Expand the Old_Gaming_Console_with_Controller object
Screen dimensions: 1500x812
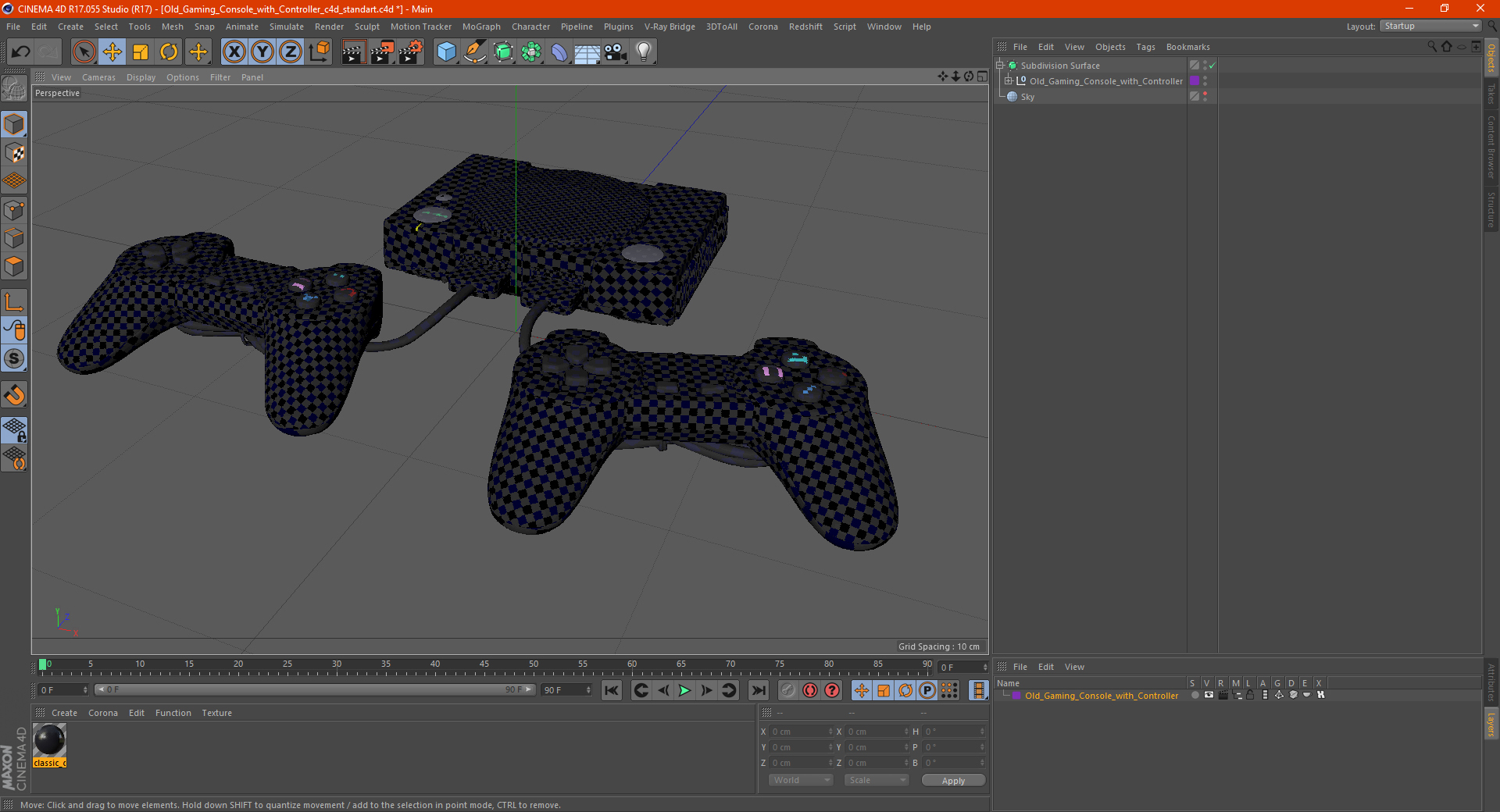[1008, 80]
